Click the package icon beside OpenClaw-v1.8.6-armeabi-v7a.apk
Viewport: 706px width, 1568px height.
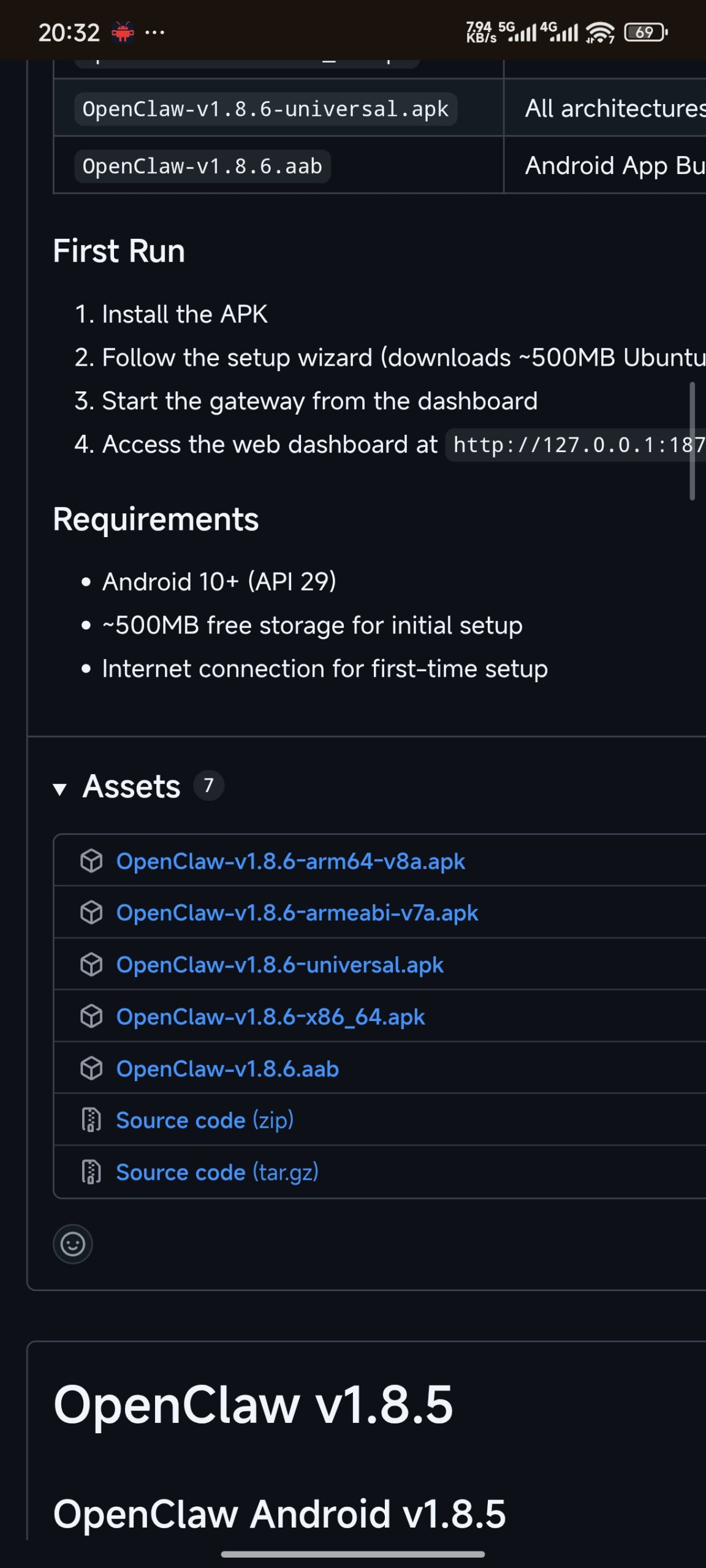pyautogui.click(x=91, y=913)
